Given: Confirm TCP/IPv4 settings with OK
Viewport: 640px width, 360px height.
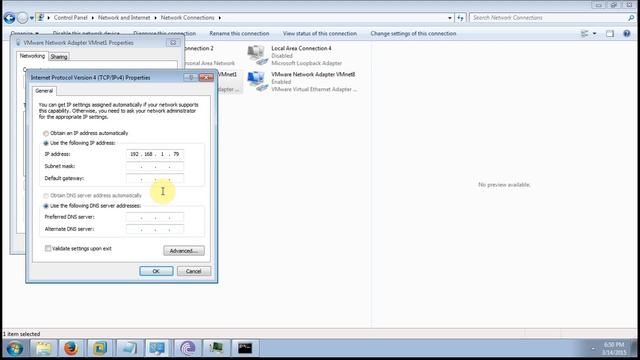Looking at the screenshot, I should (x=156, y=271).
